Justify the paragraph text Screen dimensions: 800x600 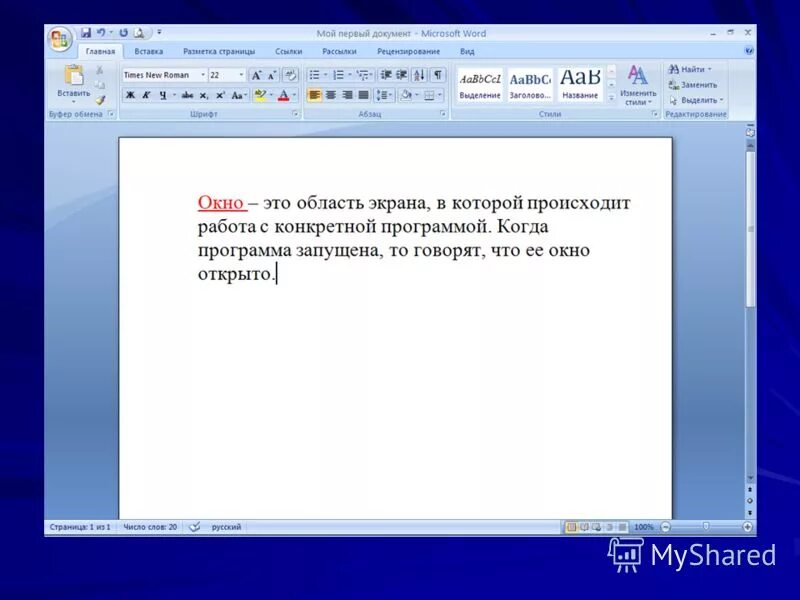click(363, 95)
